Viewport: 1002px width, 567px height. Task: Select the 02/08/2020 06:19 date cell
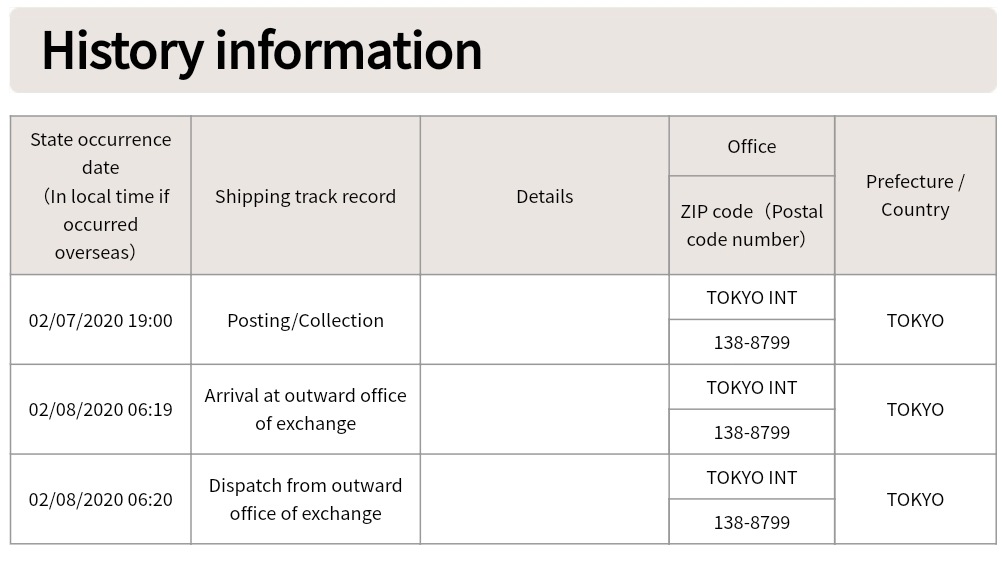pyautogui.click(x=101, y=410)
